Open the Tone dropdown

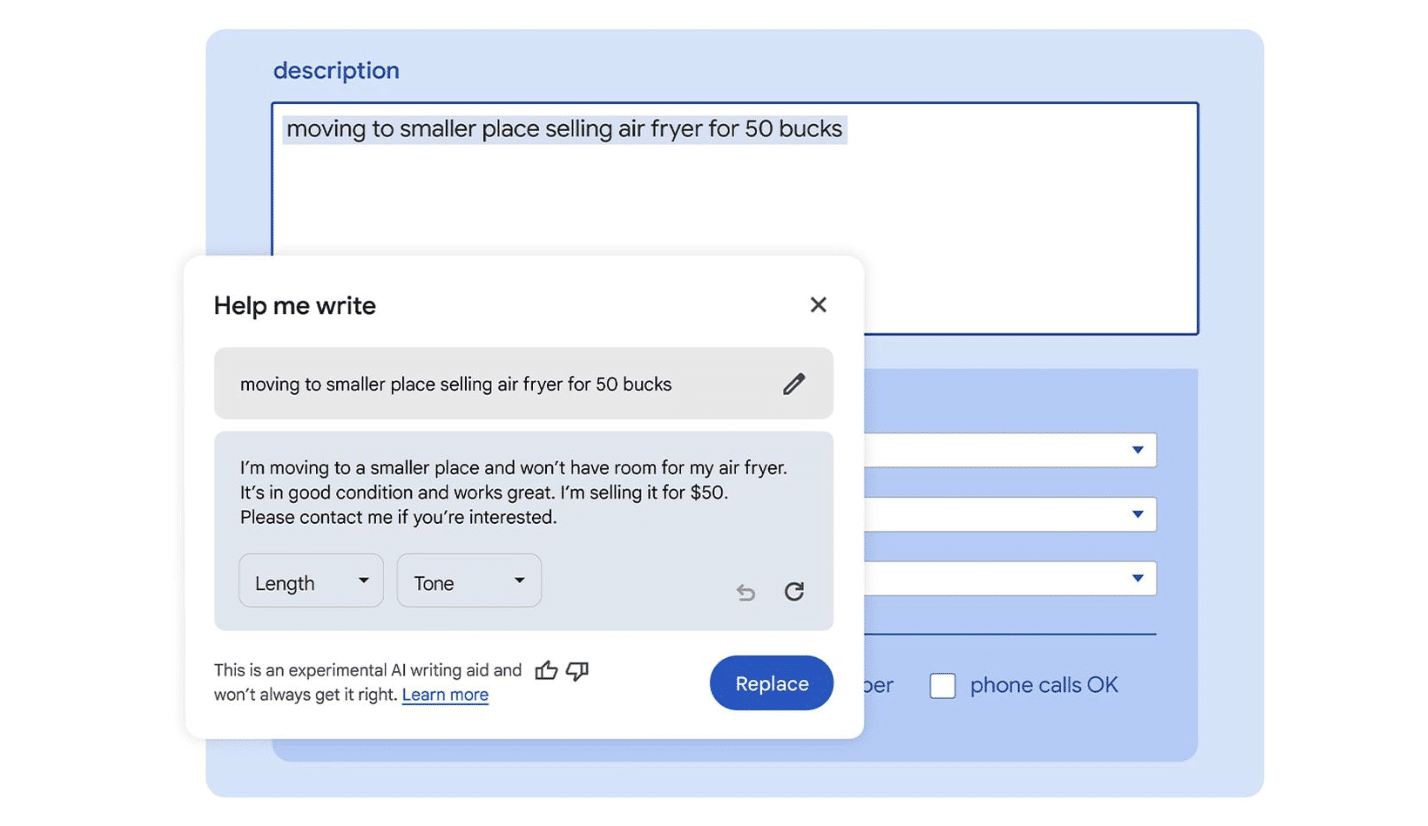coord(468,580)
